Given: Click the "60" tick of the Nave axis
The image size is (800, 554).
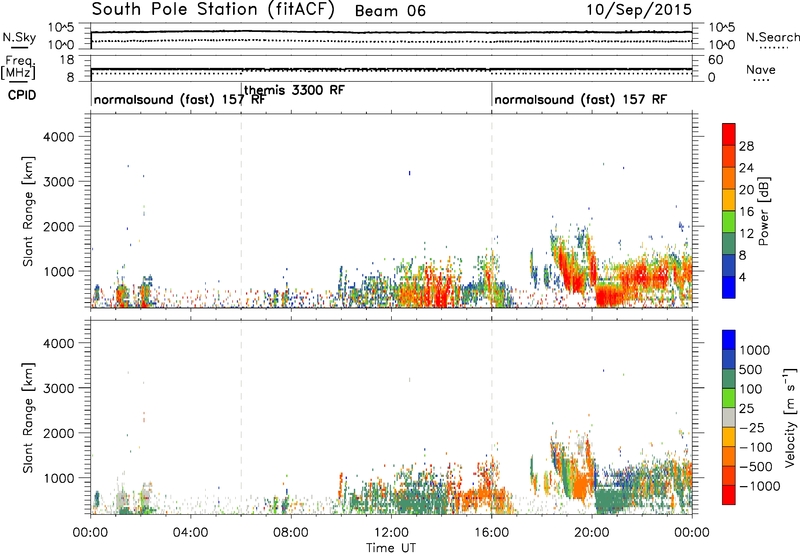Looking at the screenshot, I should pos(715,60).
